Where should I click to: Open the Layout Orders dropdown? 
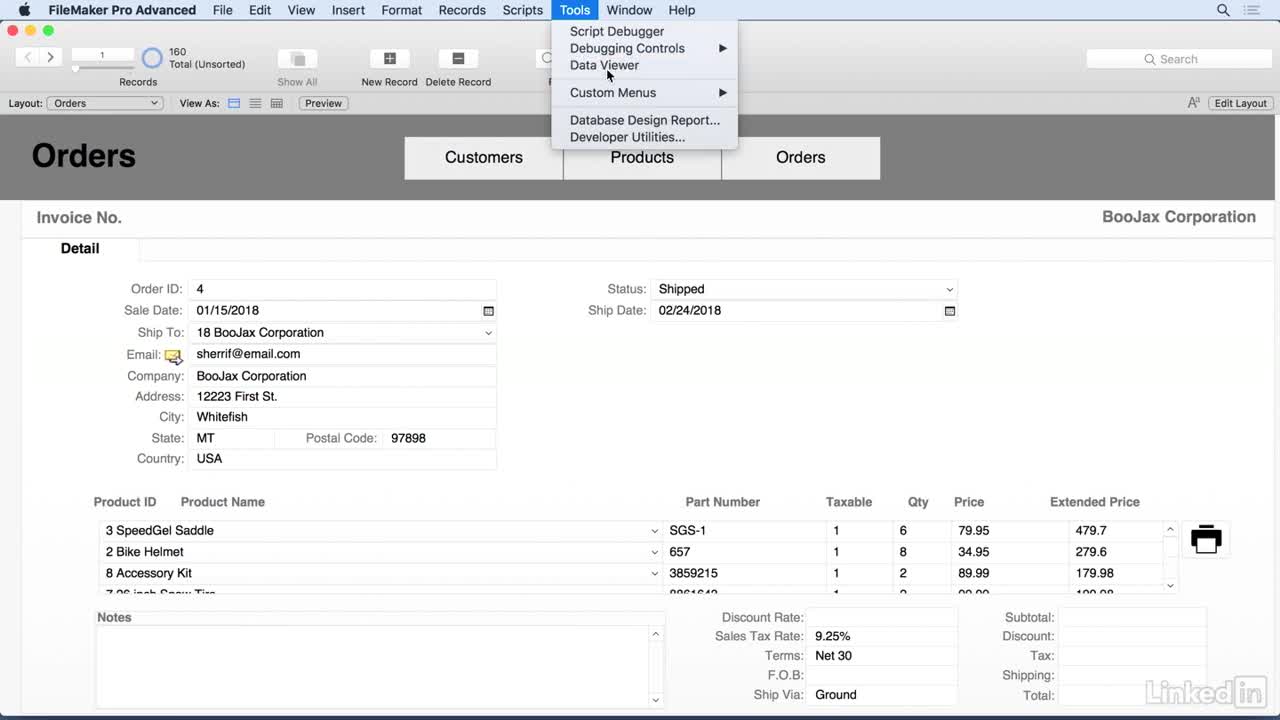[105, 103]
